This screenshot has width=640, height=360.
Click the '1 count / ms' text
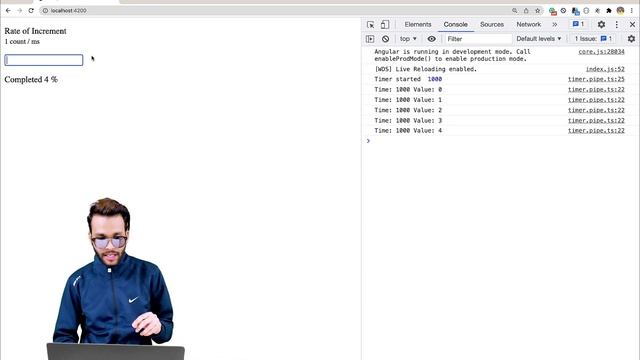click(22, 42)
